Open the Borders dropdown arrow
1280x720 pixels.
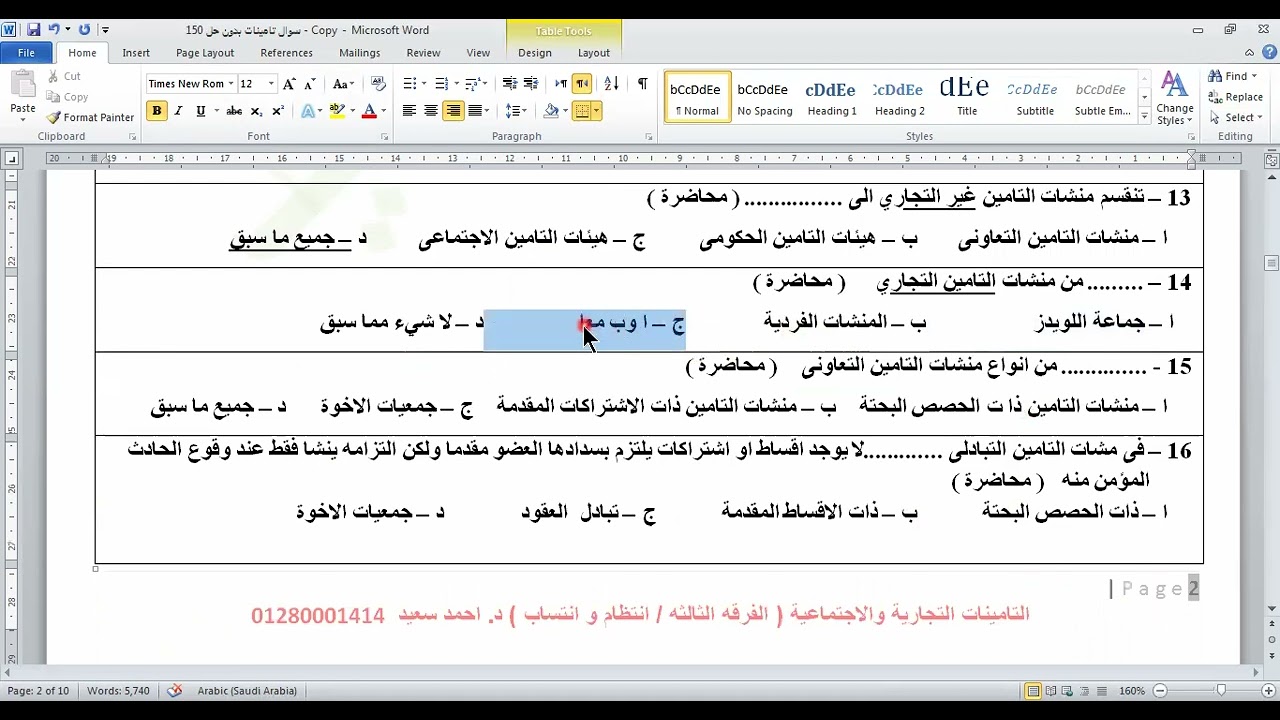(x=597, y=111)
